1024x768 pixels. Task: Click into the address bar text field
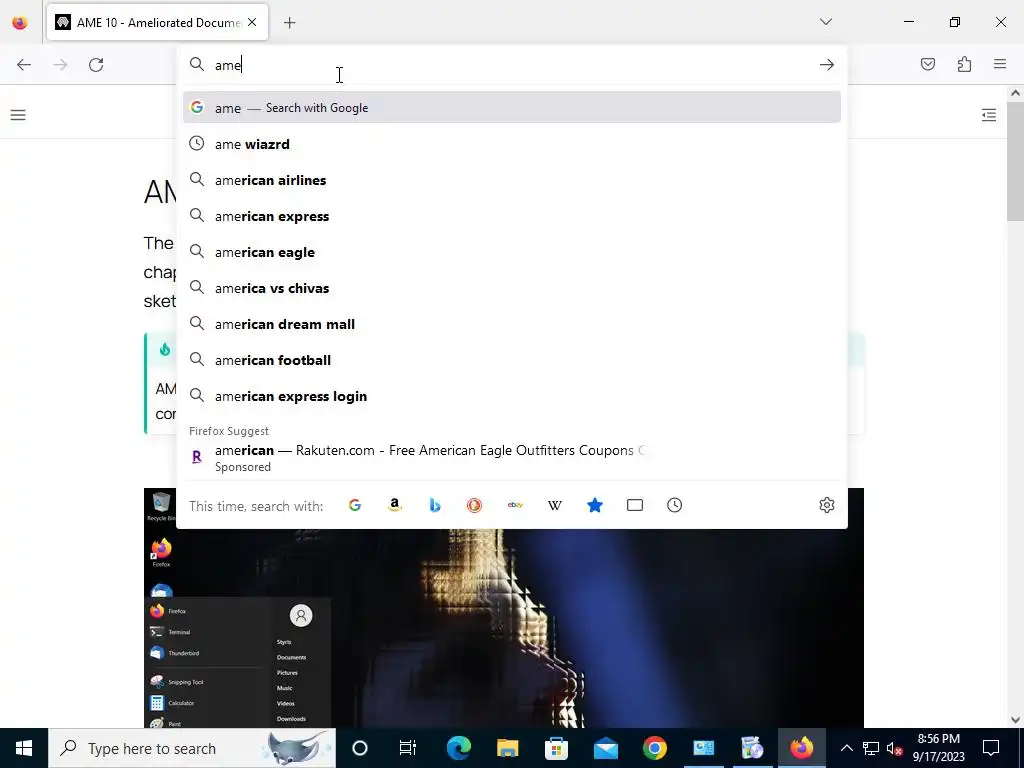point(512,65)
